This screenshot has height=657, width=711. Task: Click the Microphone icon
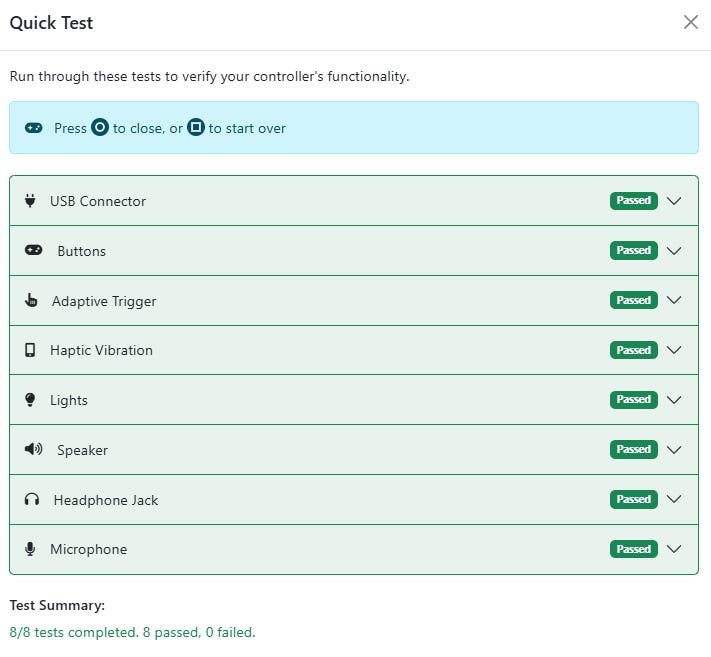click(30, 549)
